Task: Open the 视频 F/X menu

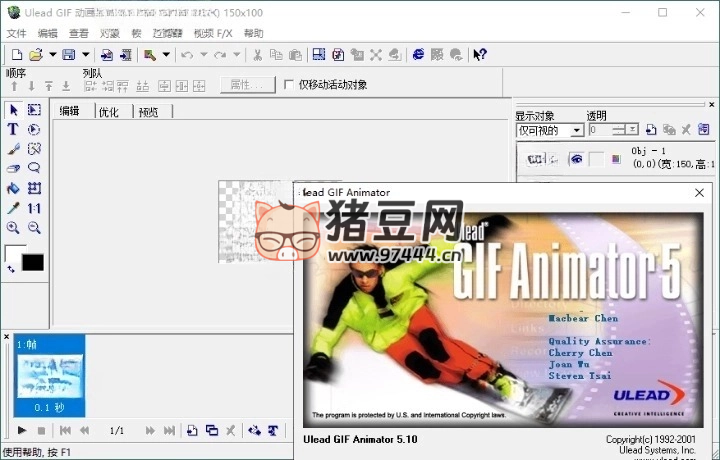Action: tap(213, 33)
